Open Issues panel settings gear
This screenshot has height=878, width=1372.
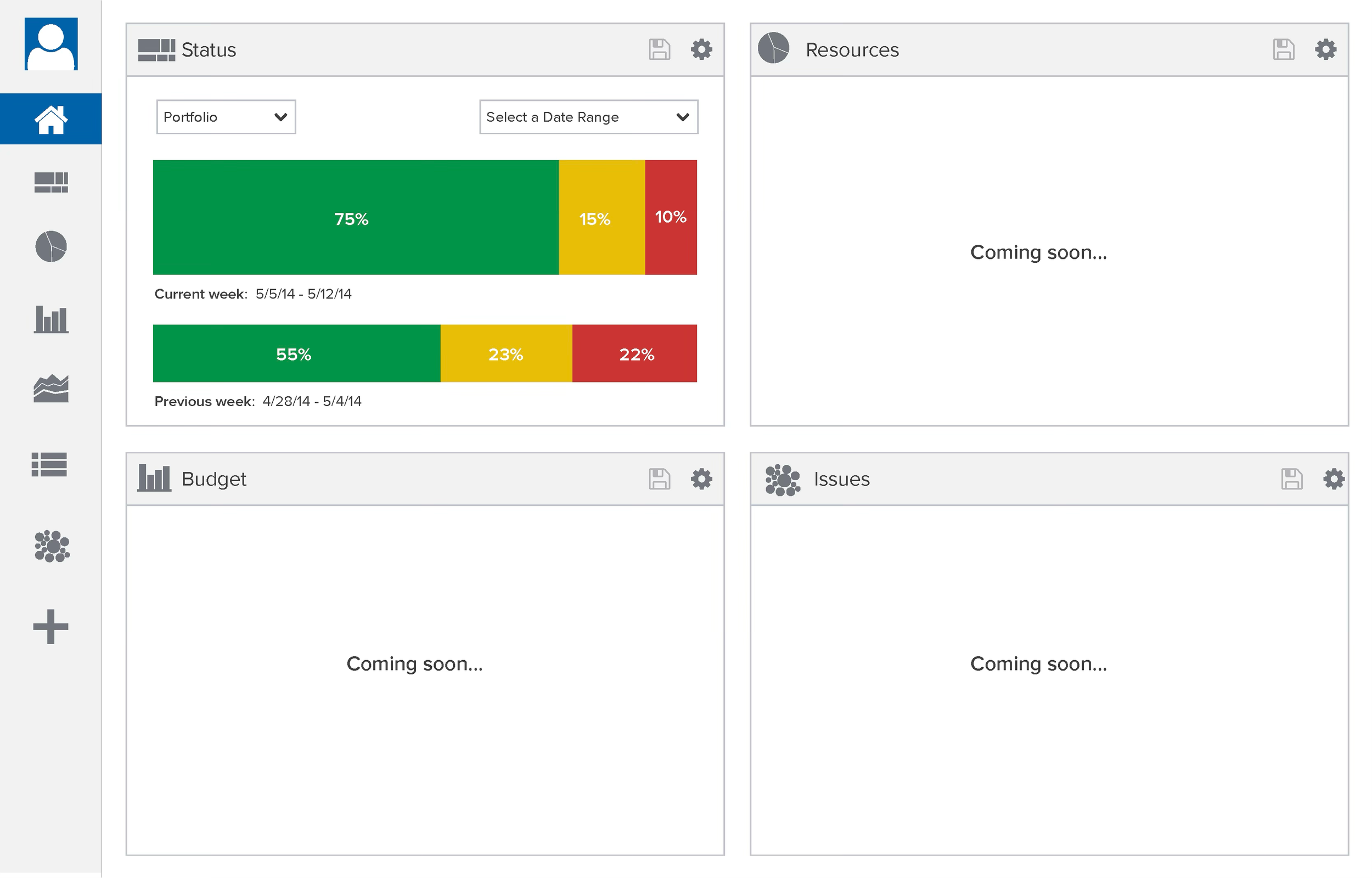click(x=1333, y=479)
